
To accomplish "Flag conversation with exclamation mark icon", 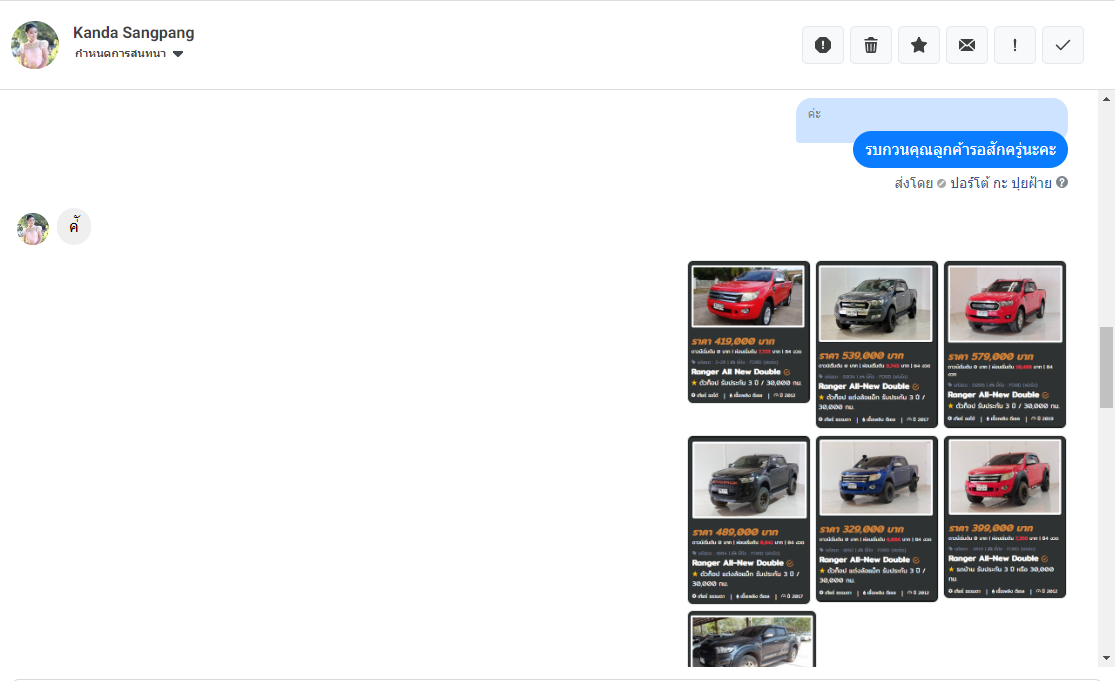I will click(1015, 45).
